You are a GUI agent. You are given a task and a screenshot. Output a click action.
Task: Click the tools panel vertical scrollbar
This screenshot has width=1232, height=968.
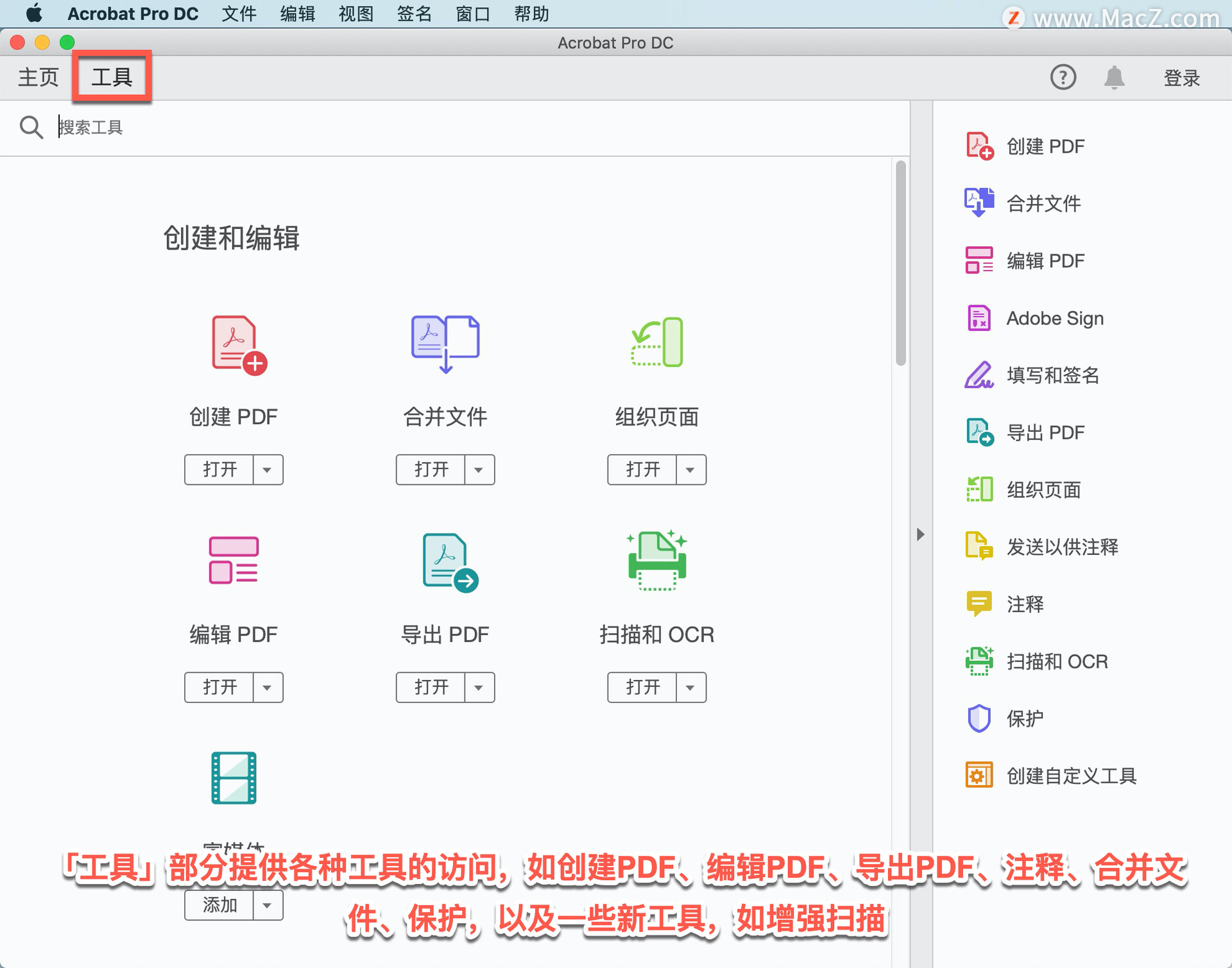[901, 263]
